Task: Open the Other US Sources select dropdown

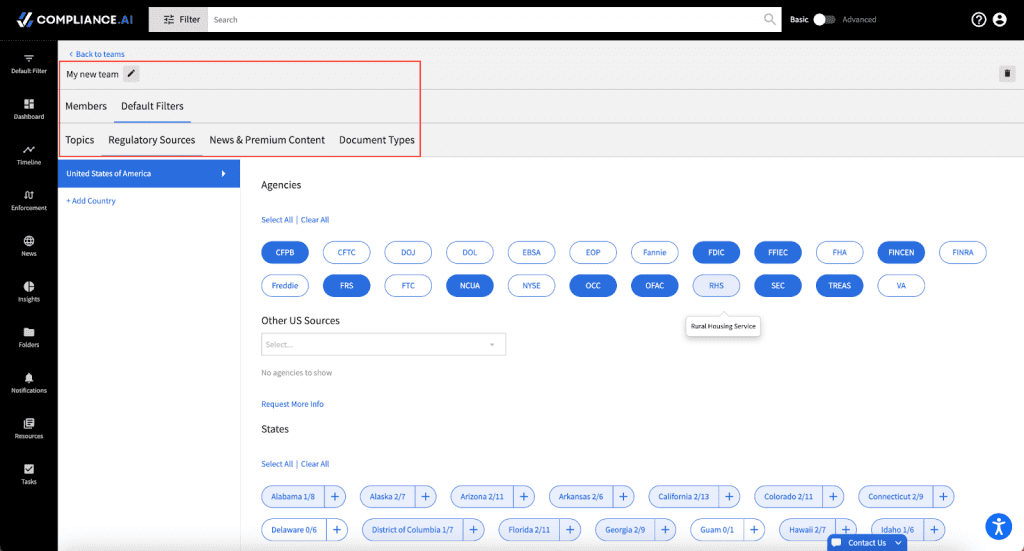Action: pyautogui.click(x=383, y=345)
